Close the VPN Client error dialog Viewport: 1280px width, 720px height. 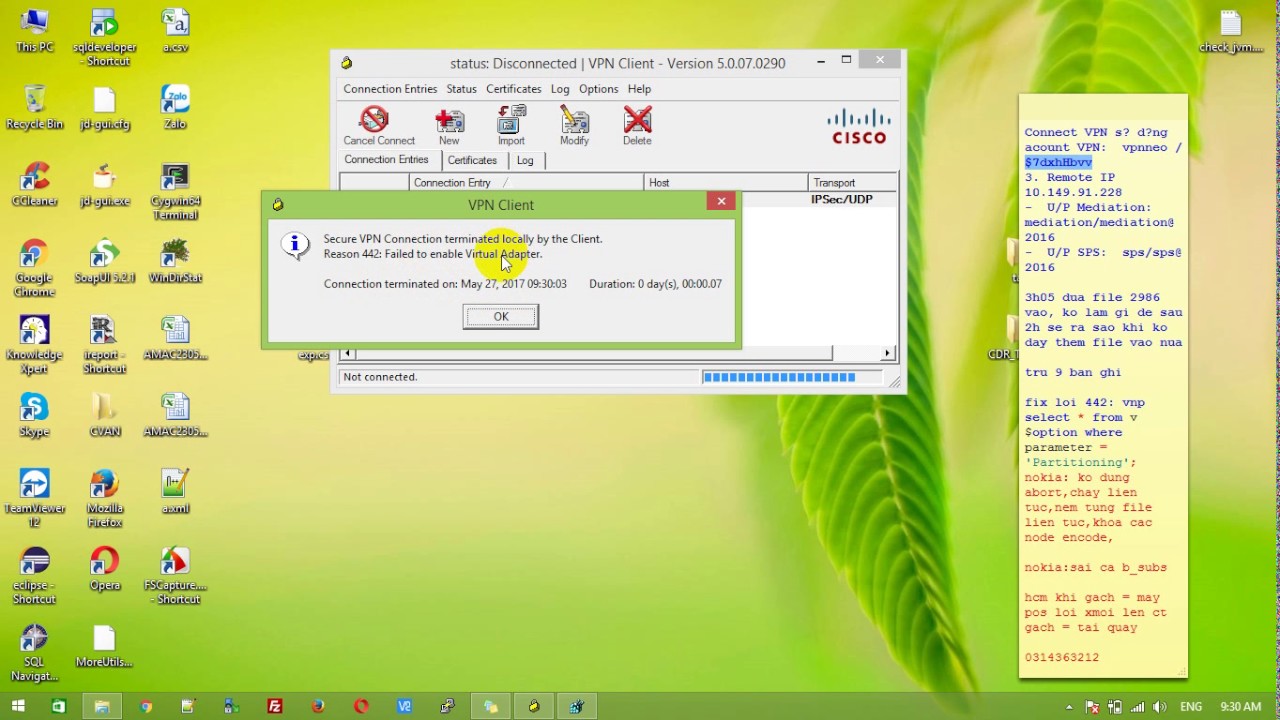[x=721, y=202]
